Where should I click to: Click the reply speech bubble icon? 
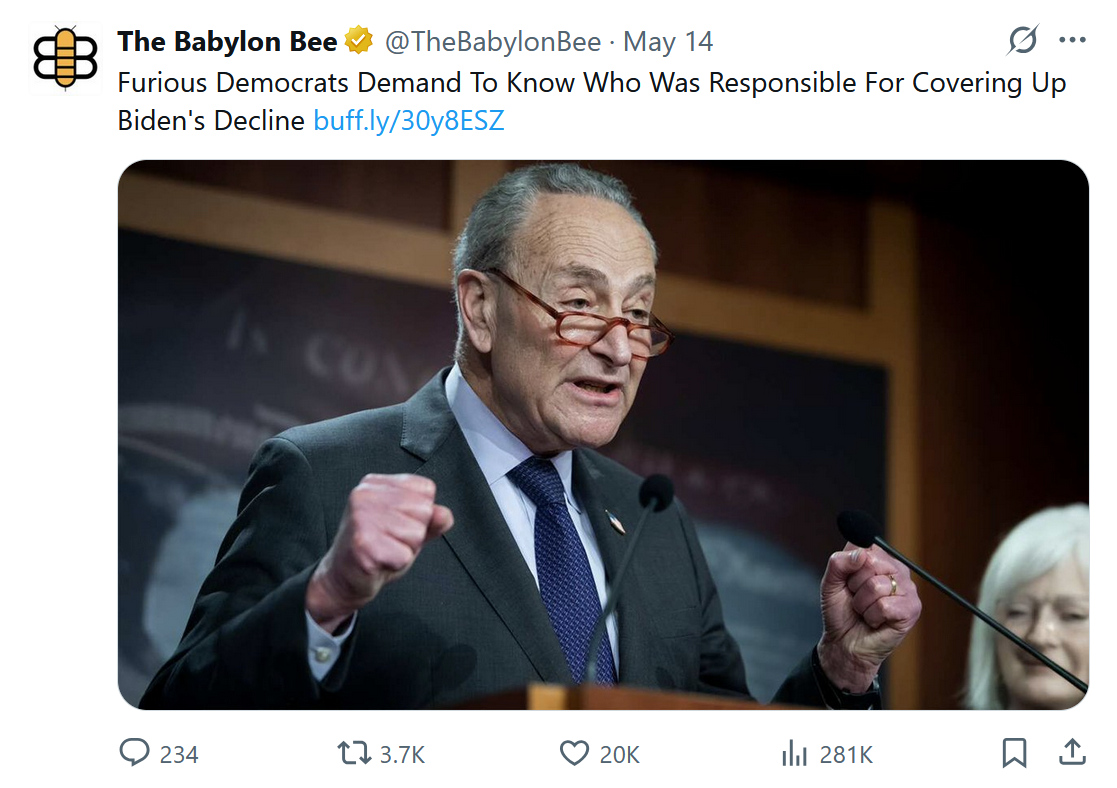pyautogui.click(x=135, y=753)
